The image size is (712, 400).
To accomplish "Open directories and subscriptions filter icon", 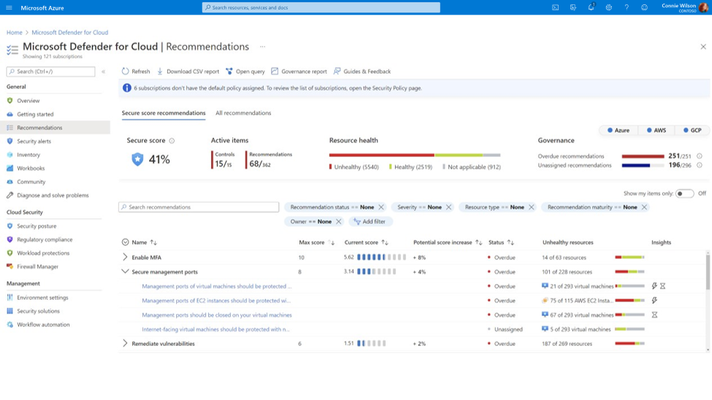I will [573, 8].
